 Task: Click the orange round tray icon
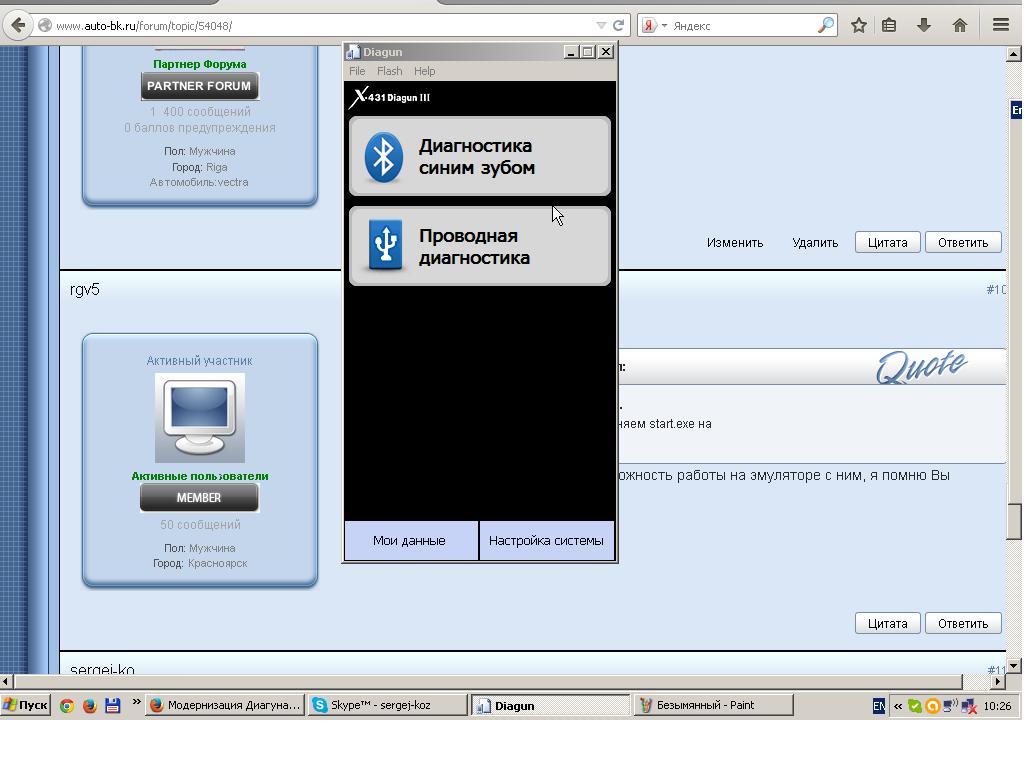coord(933,706)
